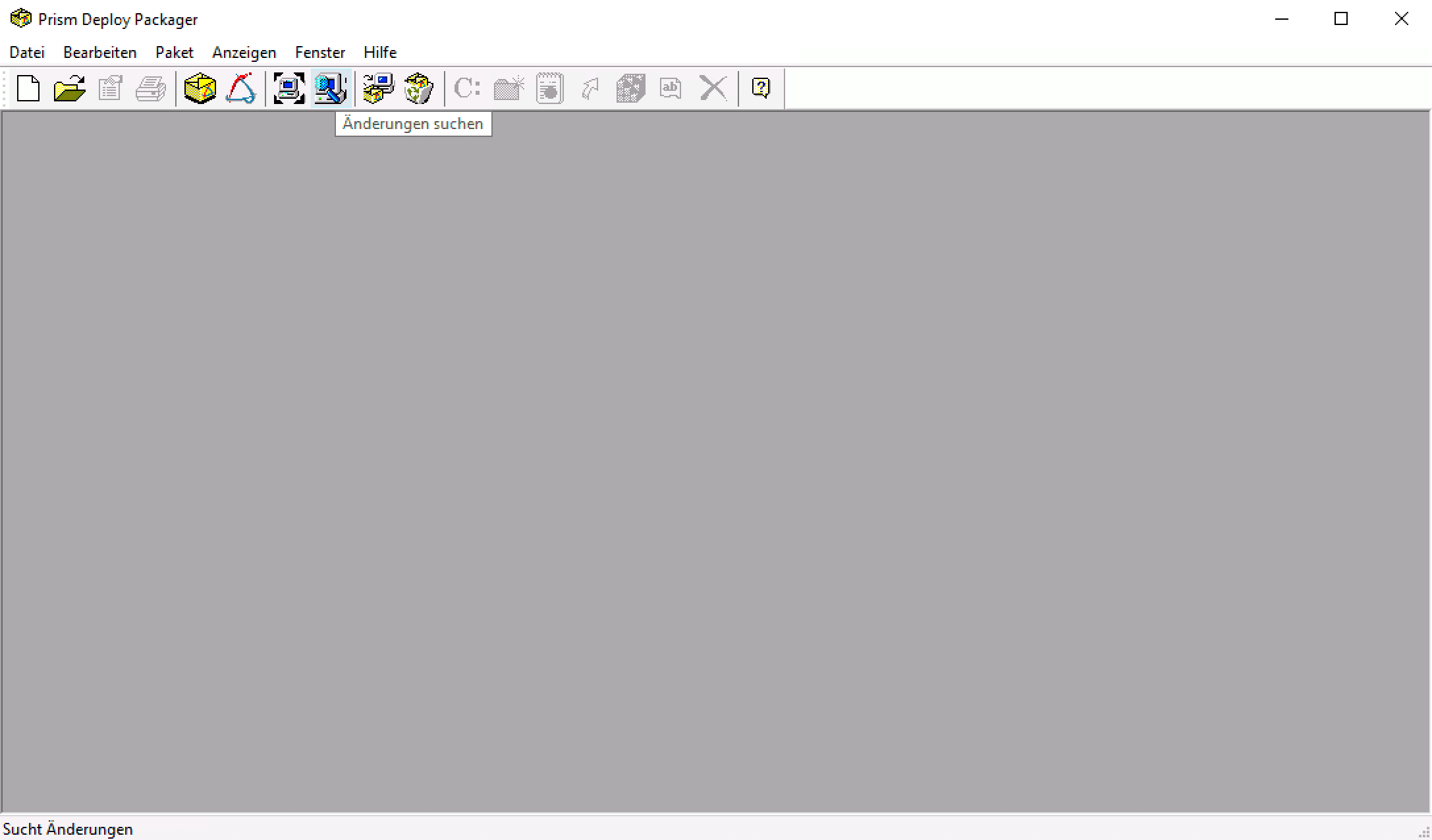The height and width of the screenshot is (840, 1432).
Task: Open an existing package with folder icon
Action: click(69, 88)
